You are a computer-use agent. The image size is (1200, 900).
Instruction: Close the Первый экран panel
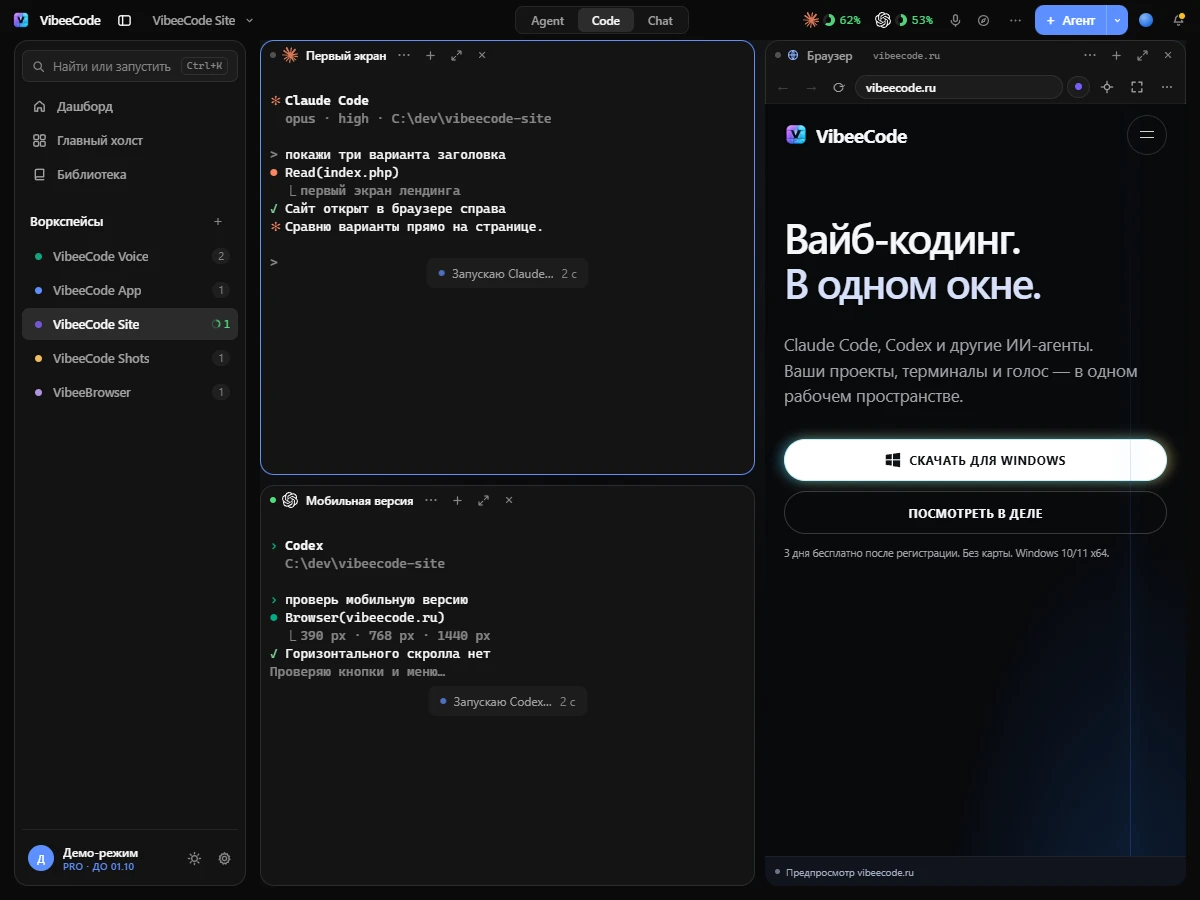pyautogui.click(x=482, y=55)
